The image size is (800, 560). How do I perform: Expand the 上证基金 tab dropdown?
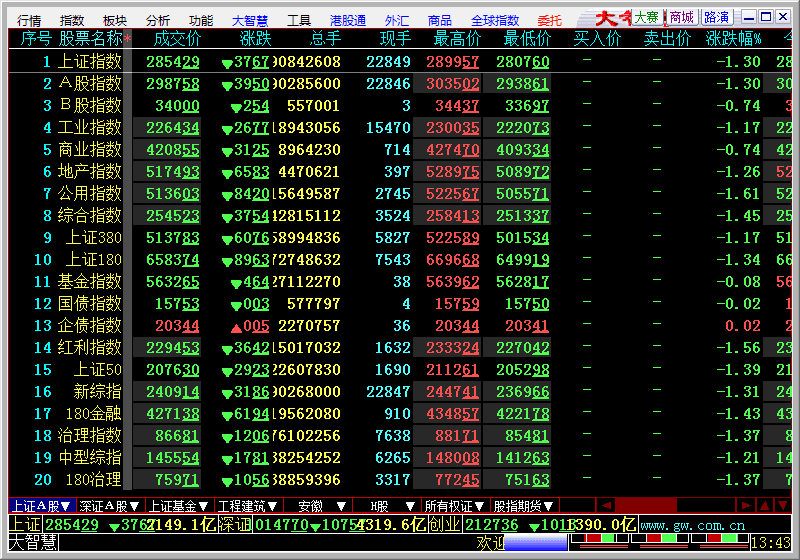click(203, 506)
